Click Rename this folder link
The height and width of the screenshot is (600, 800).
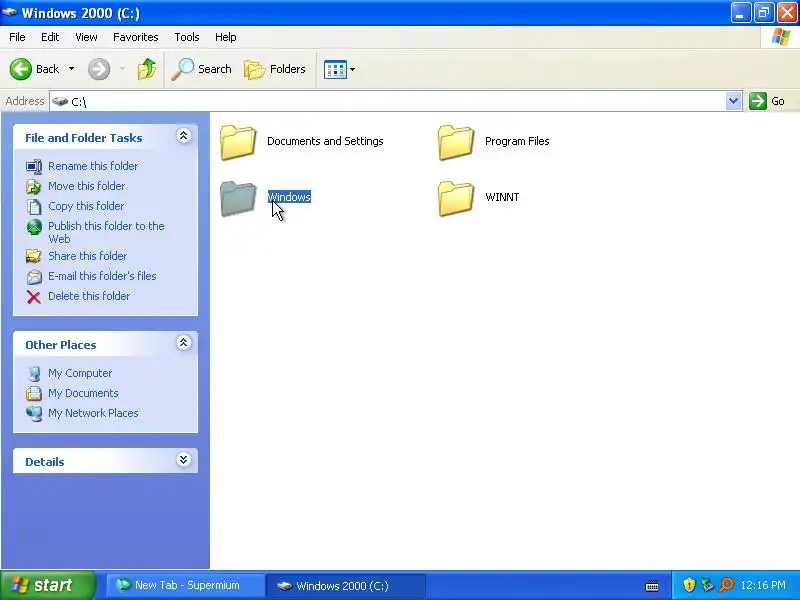tap(93, 166)
